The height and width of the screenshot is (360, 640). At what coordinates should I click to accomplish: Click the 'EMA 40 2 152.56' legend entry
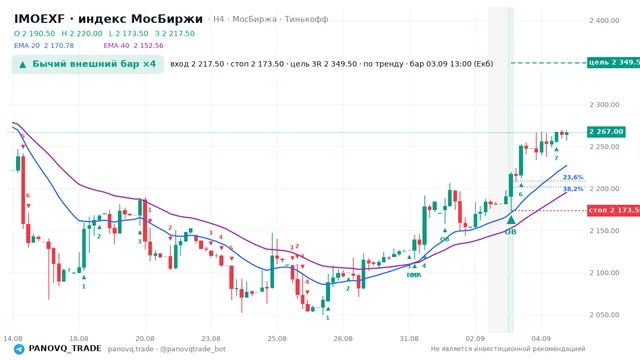(133, 46)
